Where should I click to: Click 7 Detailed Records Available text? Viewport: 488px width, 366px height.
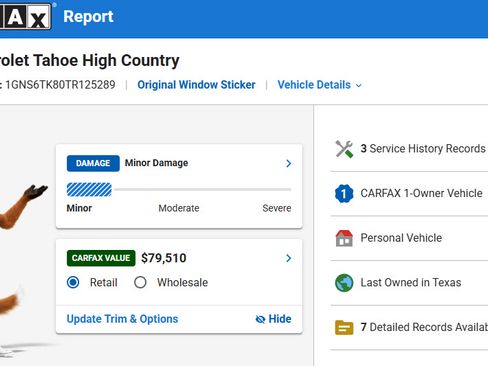[x=424, y=327]
